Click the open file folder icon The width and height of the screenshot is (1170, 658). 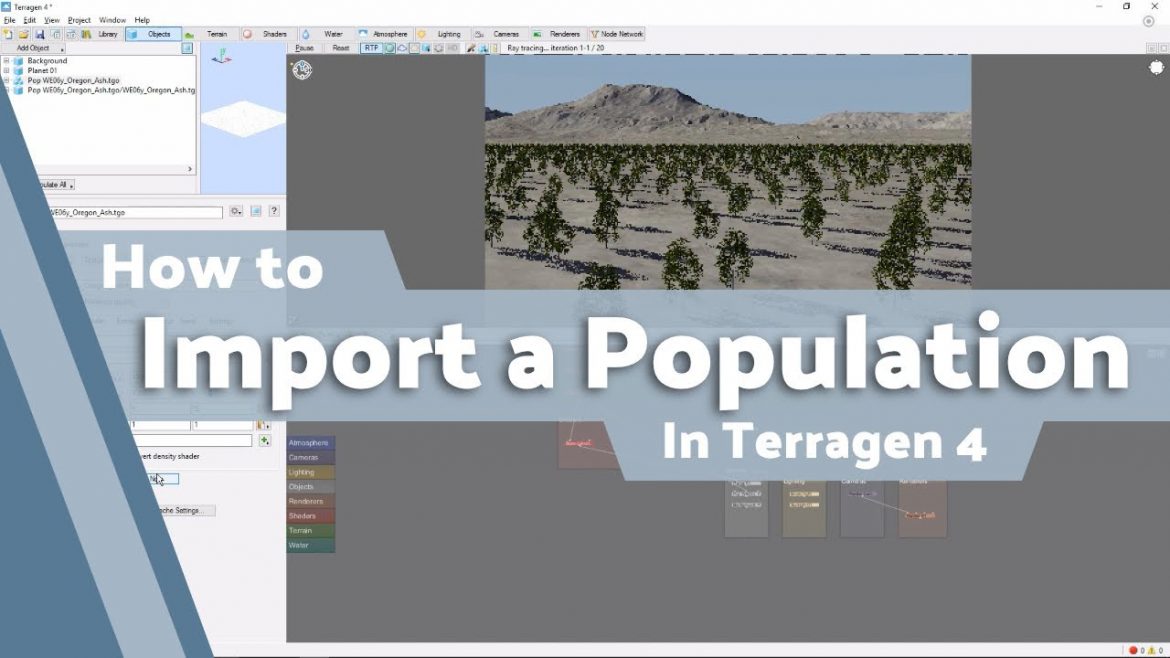22,33
